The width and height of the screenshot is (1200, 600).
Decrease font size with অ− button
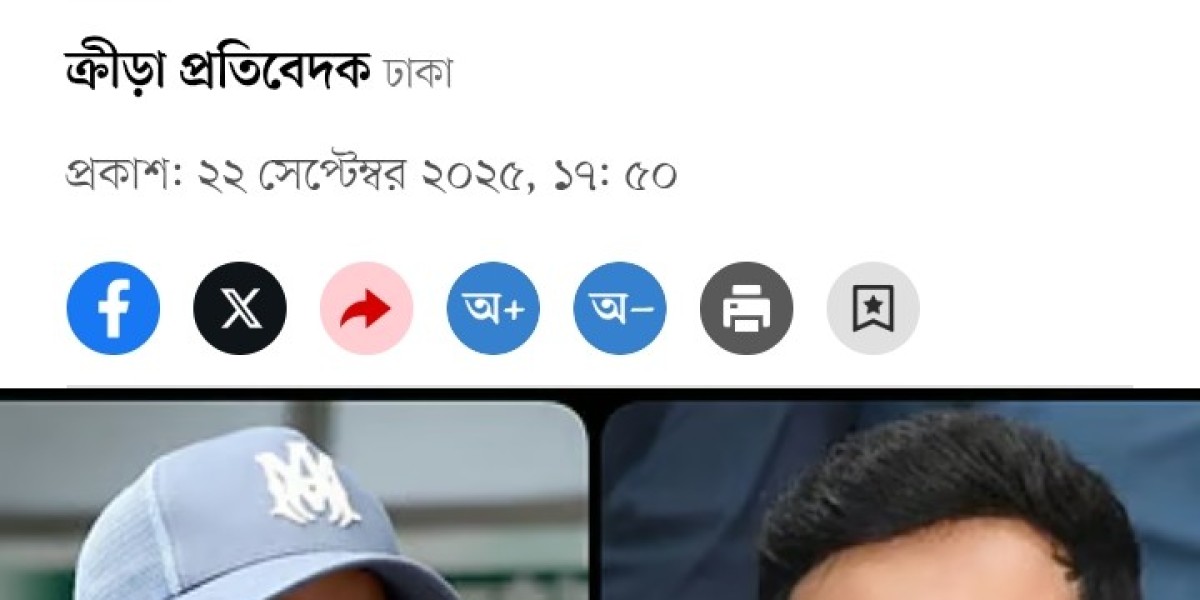click(620, 308)
